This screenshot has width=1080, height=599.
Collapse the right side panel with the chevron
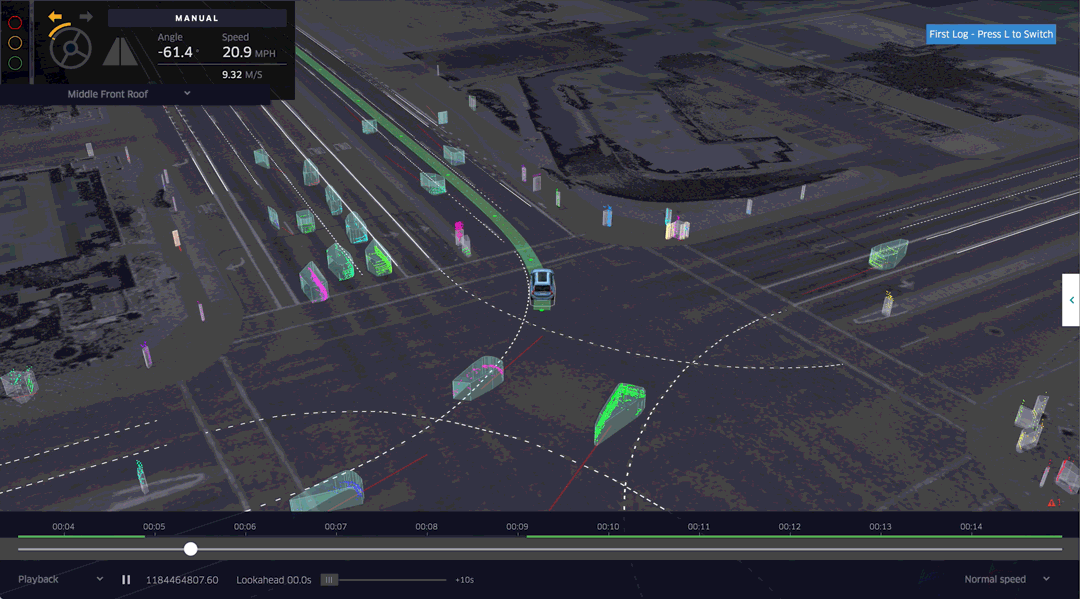click(1071, 299)
